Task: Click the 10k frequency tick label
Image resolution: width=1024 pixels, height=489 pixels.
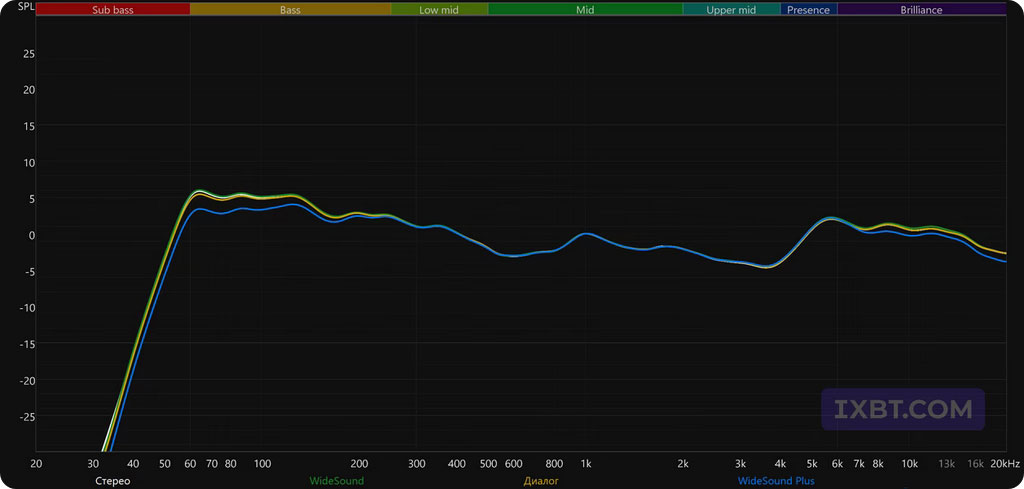Action: (x=909, y=464)
